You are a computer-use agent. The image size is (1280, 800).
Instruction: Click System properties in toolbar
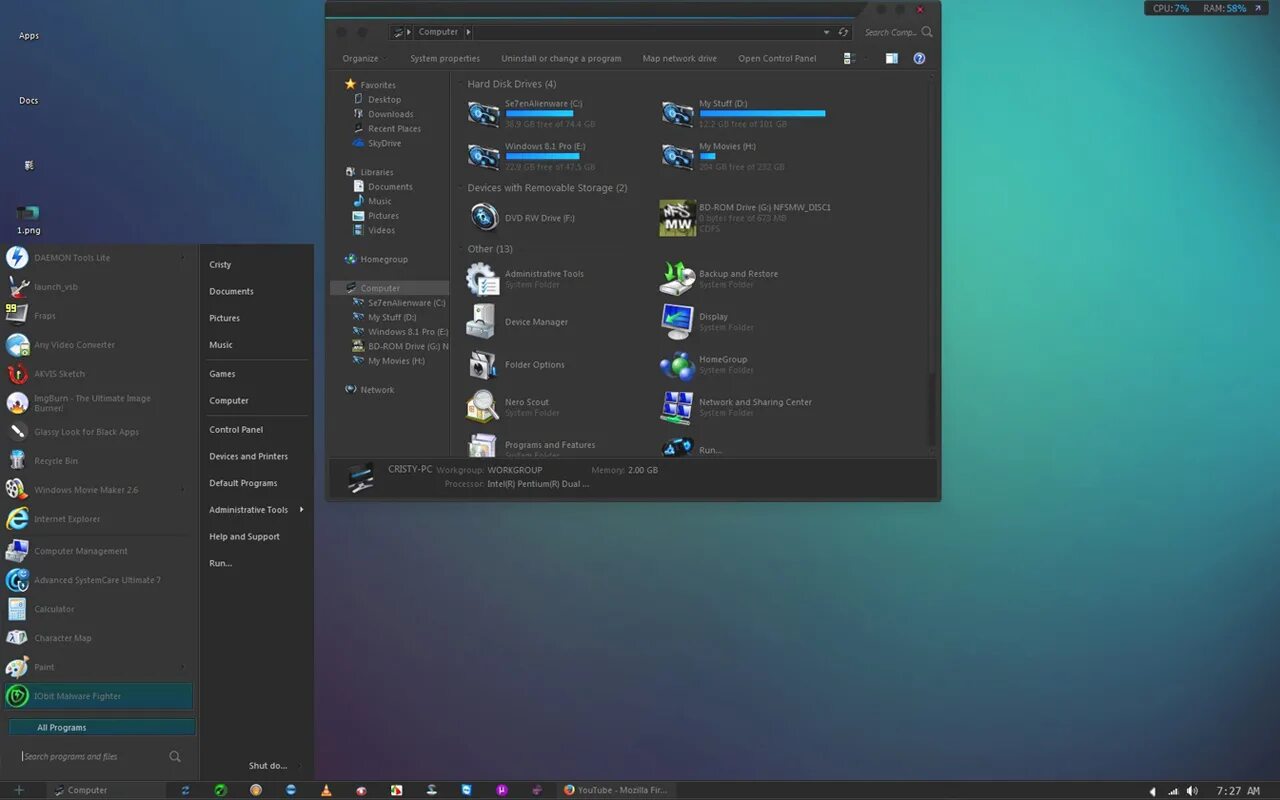[x=445, y=59]
